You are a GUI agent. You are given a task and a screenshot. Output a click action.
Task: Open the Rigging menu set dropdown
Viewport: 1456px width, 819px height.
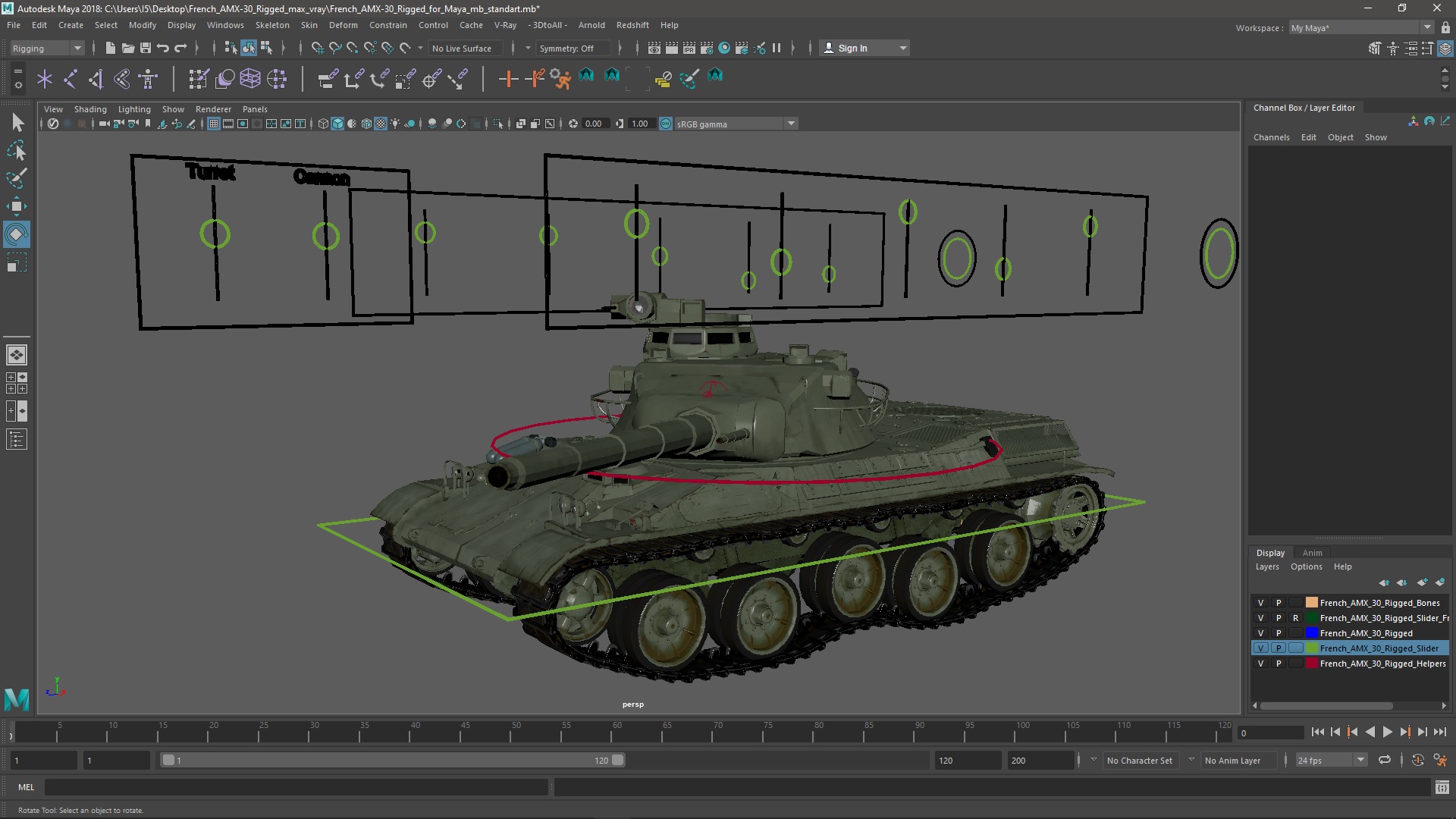46,48
